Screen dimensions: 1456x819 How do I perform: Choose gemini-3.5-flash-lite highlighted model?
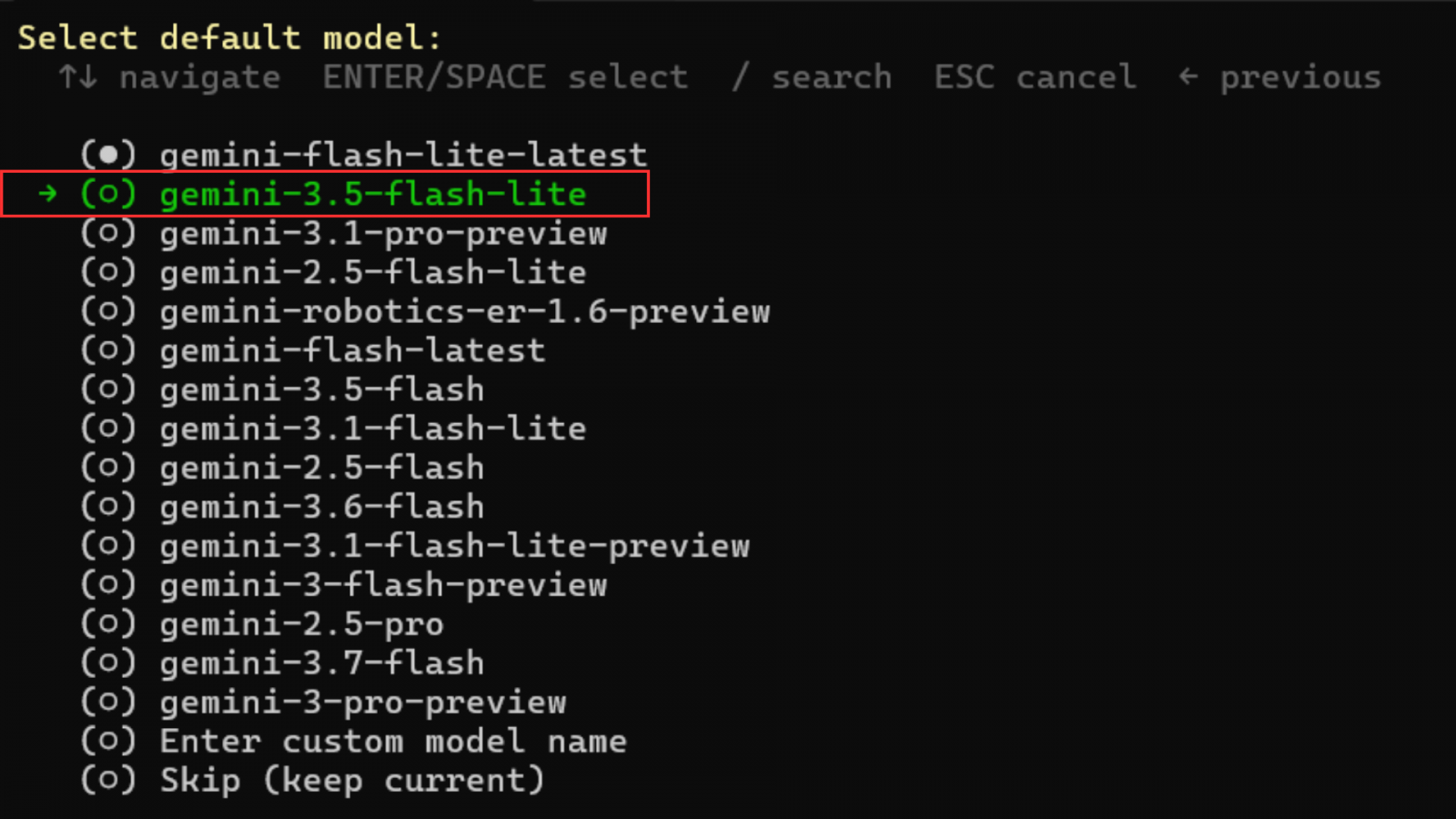(333, 194)
